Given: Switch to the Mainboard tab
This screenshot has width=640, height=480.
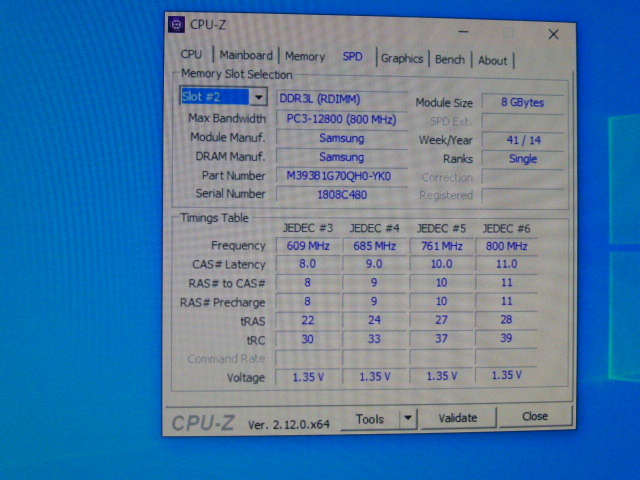Looking at the screenshot, I should (246, 55).
